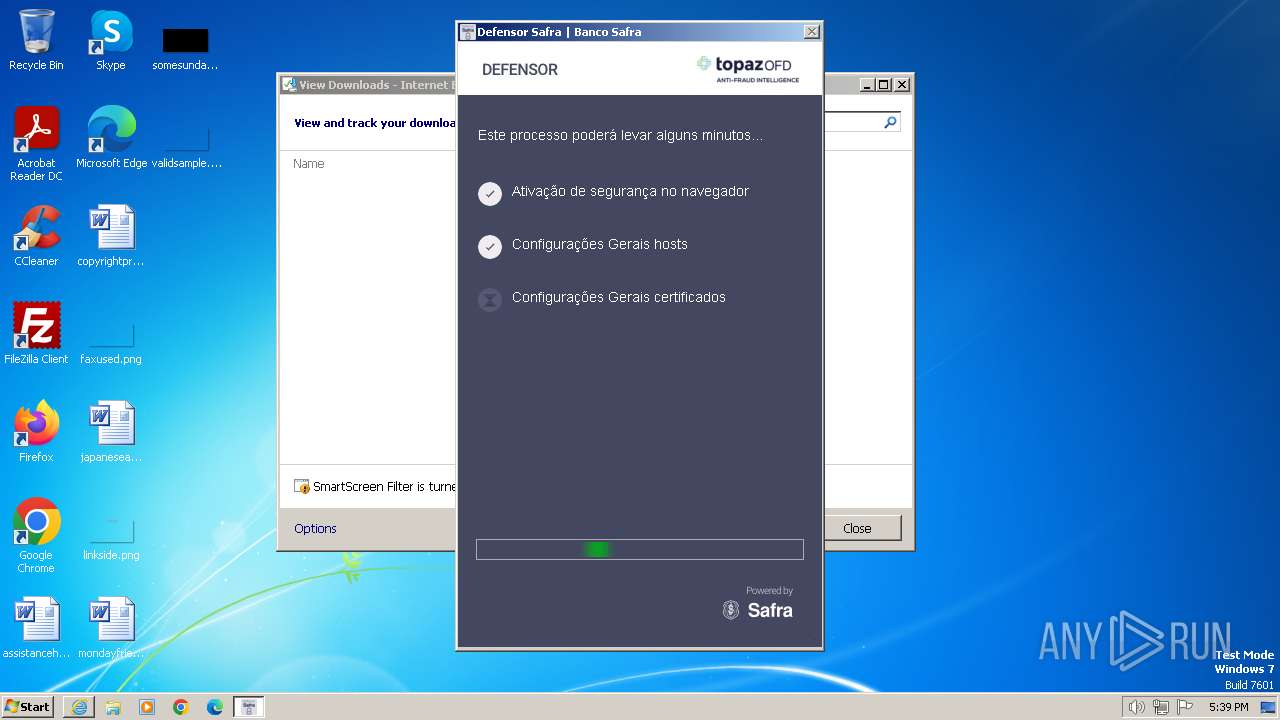1280x720 pixels.
Task: Click the 'Configurações Gerais hosts' checkmark
Action: [490, 246]
